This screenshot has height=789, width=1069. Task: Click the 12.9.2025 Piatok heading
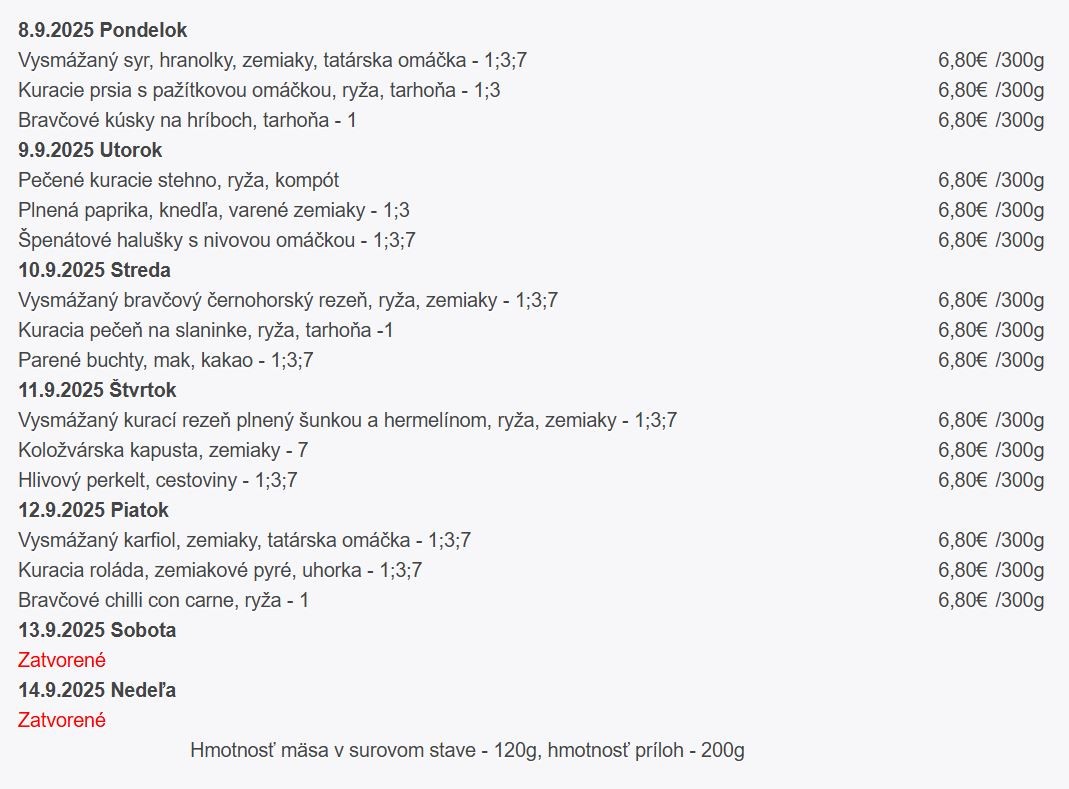coord(93,510)
